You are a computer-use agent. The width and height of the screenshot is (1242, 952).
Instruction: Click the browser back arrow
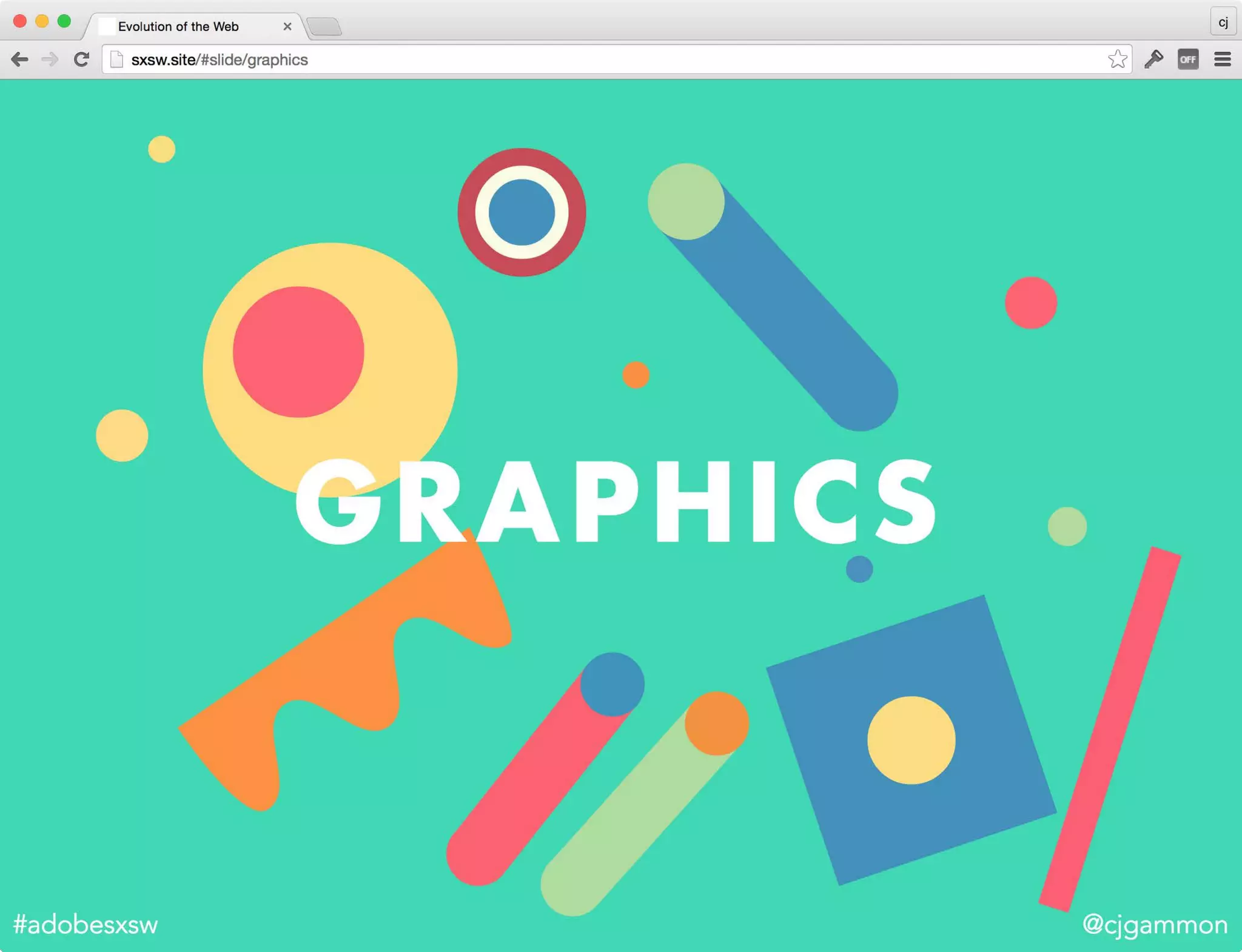[x=19, y=59]
